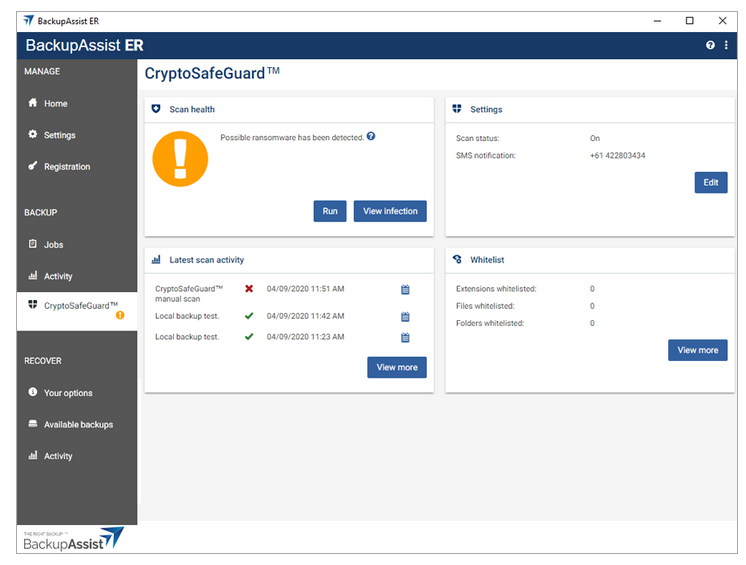Select Your options under Recover
746x565 pixels.
(x=68, y=393)
